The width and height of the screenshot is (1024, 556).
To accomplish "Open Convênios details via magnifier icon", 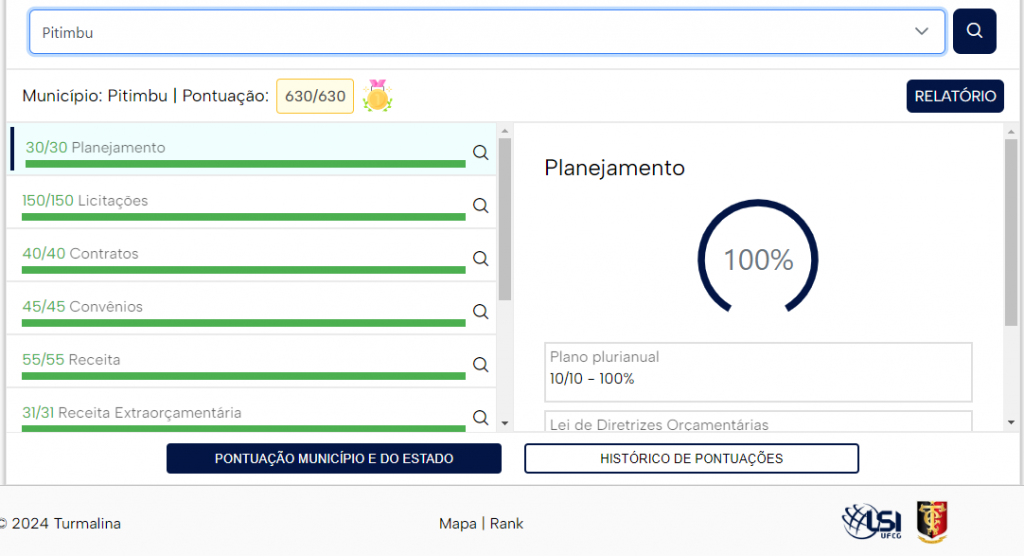I will (x=480, y=312).
